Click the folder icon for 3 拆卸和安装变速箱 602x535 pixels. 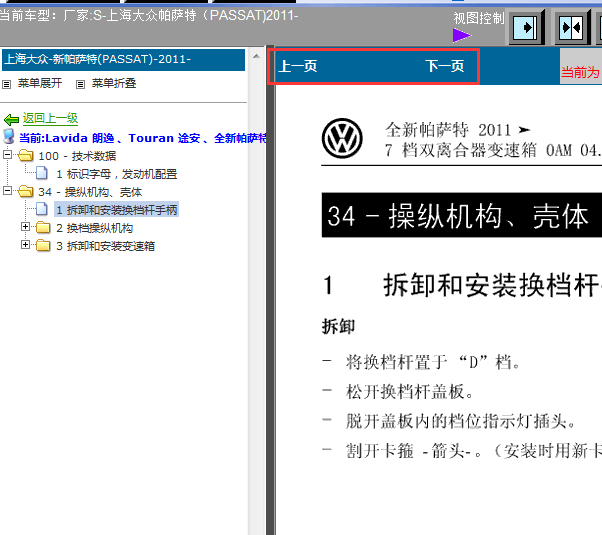pyautogui.click(x=43, y=245)
